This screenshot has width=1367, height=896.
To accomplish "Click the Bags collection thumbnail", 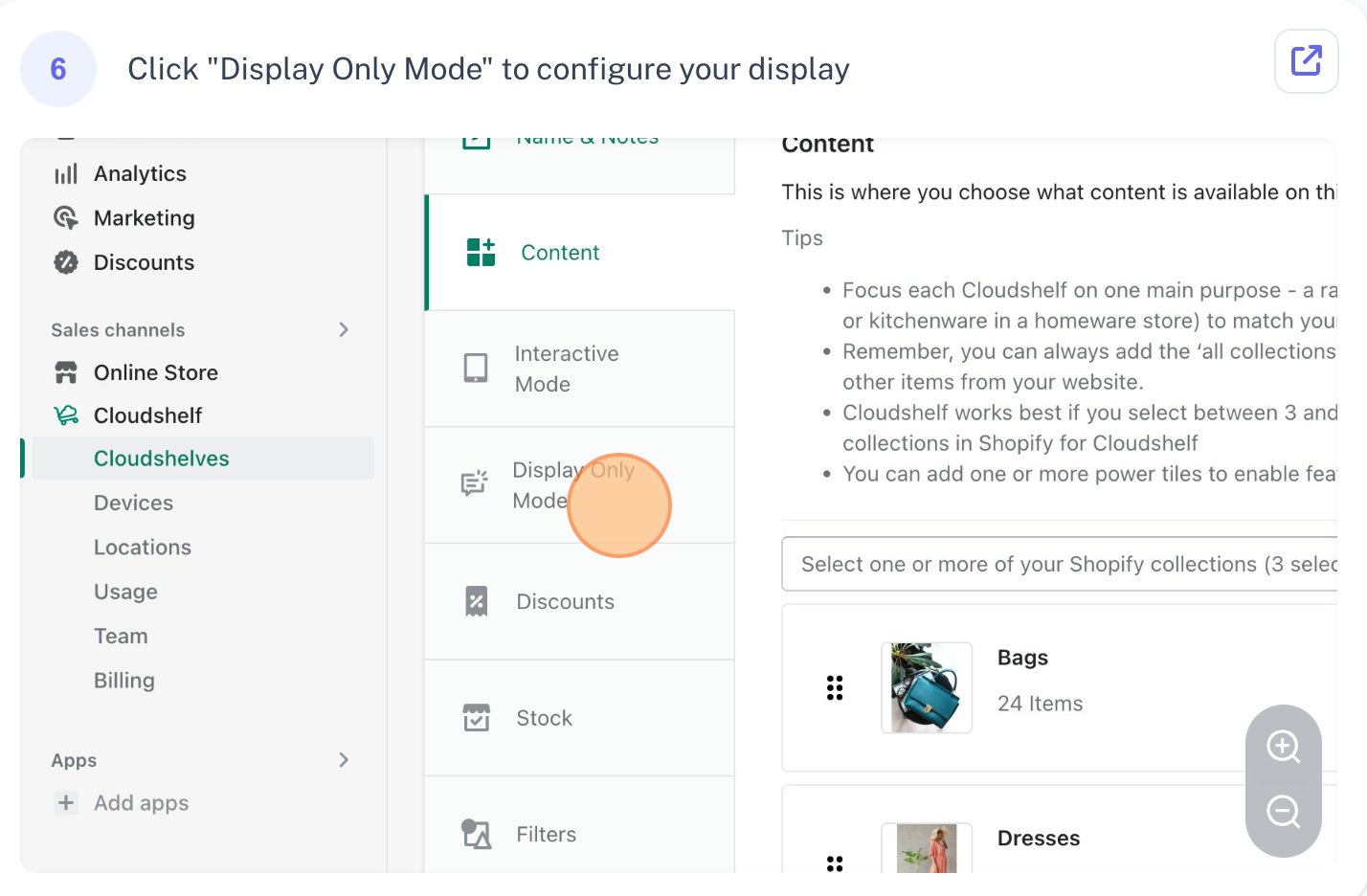I will 927,687.
